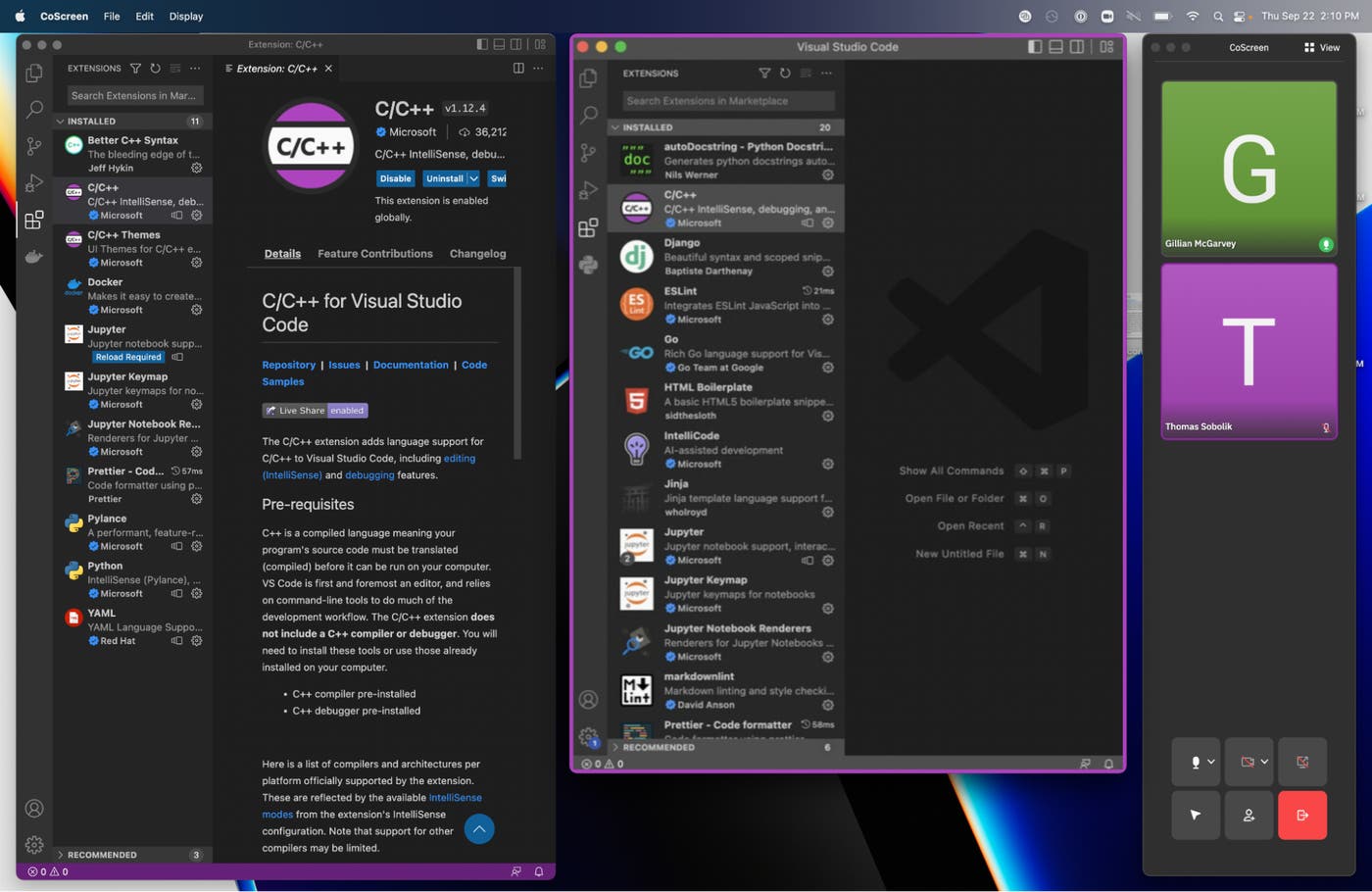Open Docker view in left activity bar

(34, 256)
